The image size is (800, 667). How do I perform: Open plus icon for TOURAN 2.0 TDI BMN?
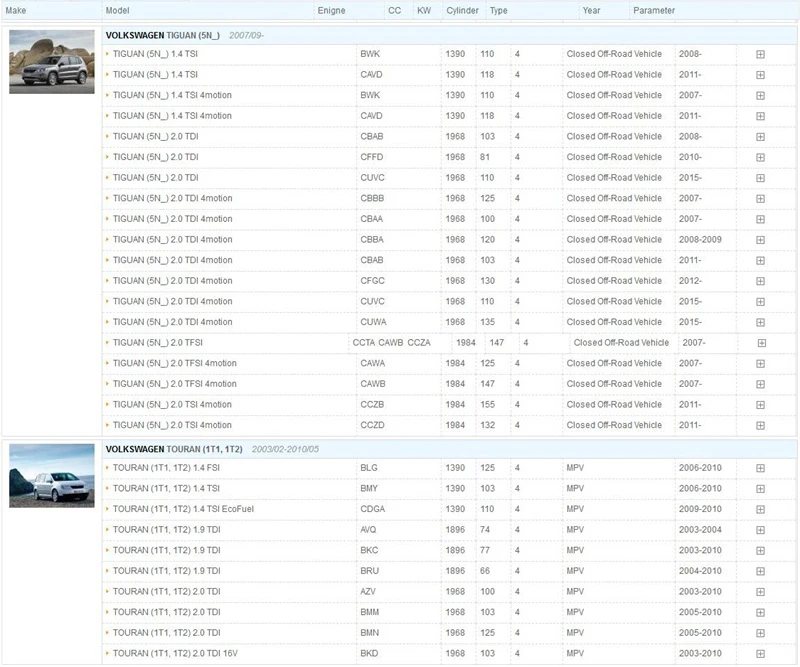(760, 633)
